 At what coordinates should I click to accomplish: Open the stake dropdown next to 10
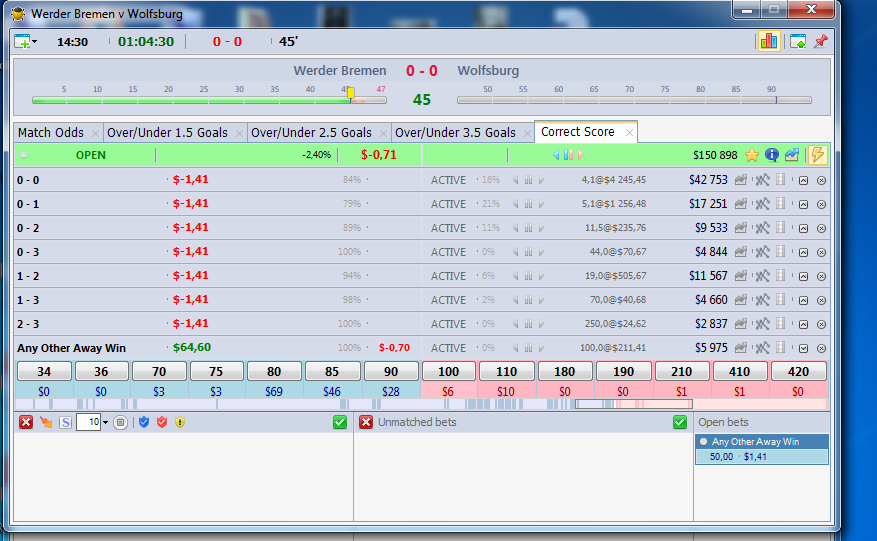click(105, 422)
